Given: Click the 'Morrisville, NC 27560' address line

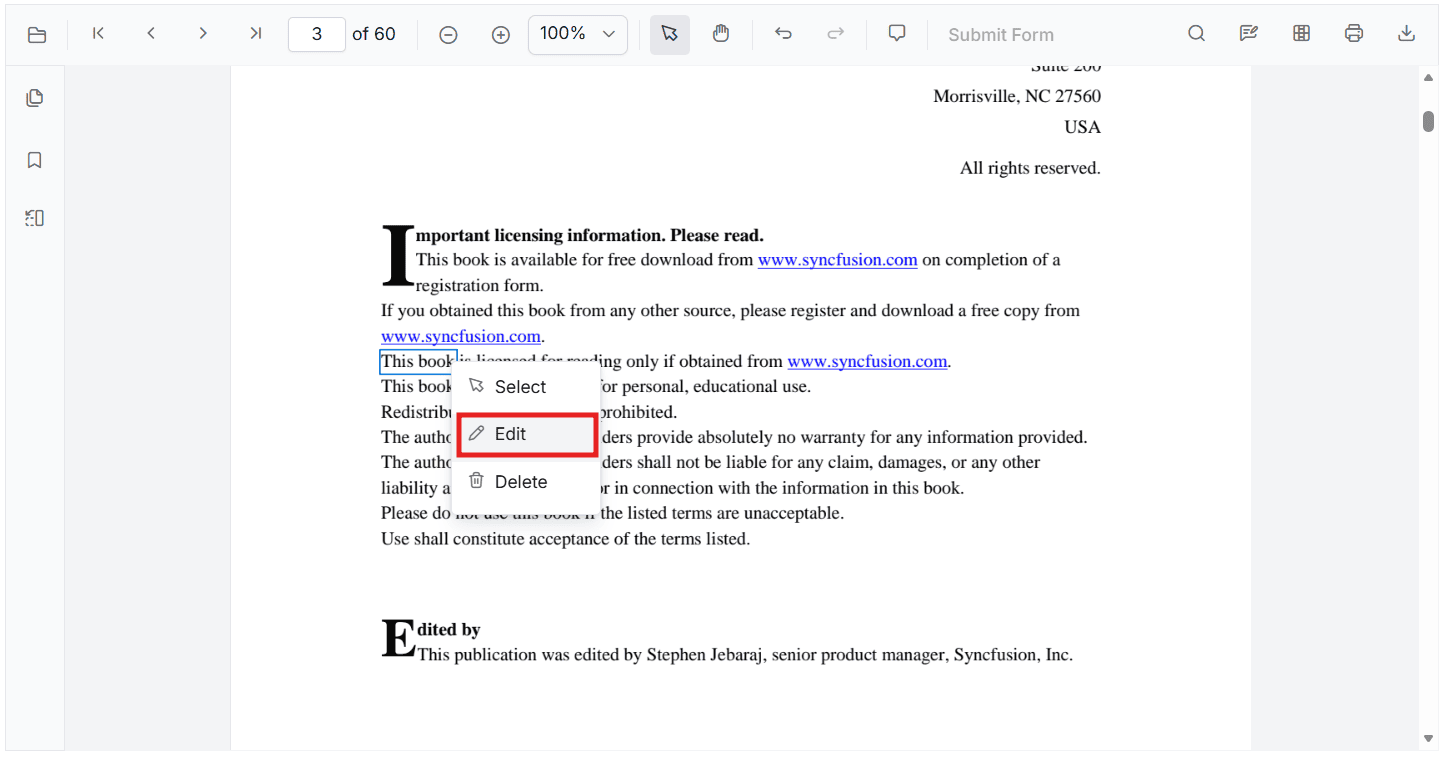Looking at the screenshot, I should (x=1017, y=96).
